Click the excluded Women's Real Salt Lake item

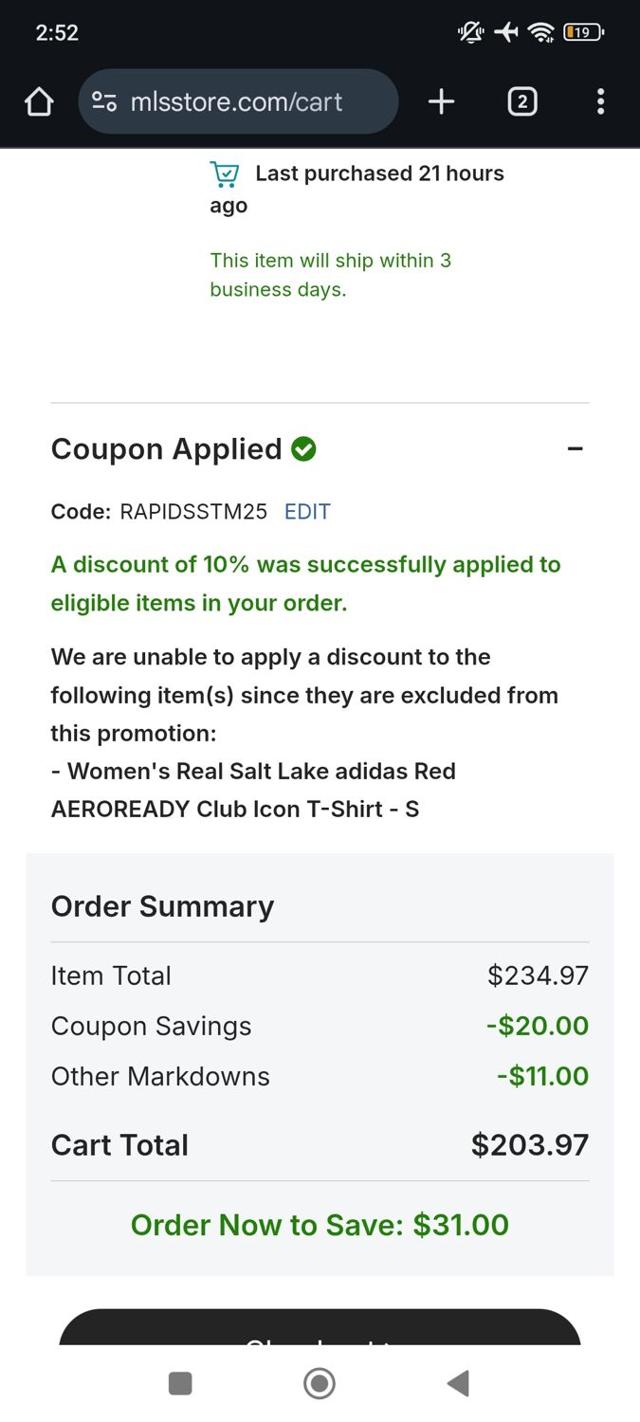pos(253,790)
